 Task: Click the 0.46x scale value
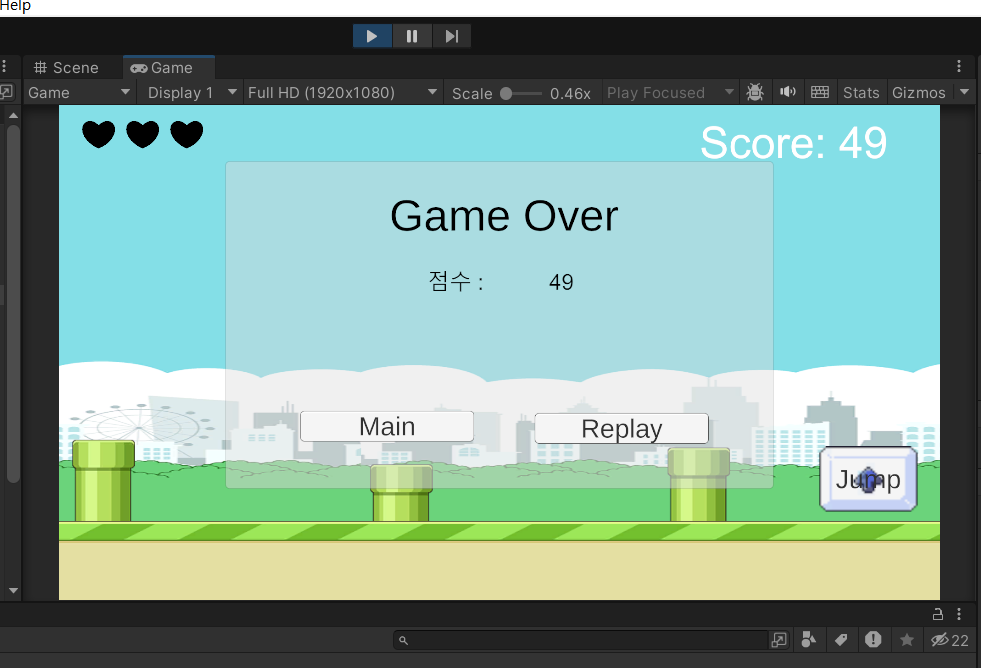coord(570,93)
